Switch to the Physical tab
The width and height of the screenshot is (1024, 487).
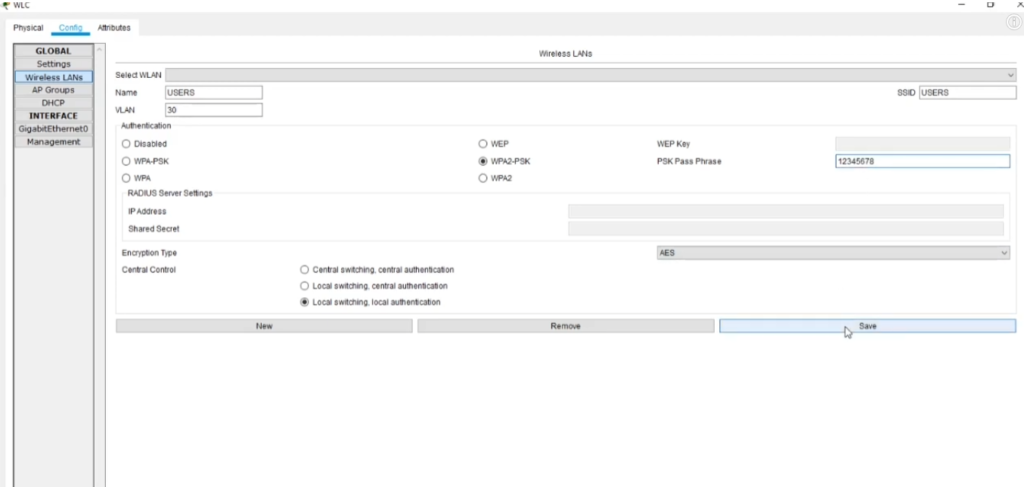[28, 28]
